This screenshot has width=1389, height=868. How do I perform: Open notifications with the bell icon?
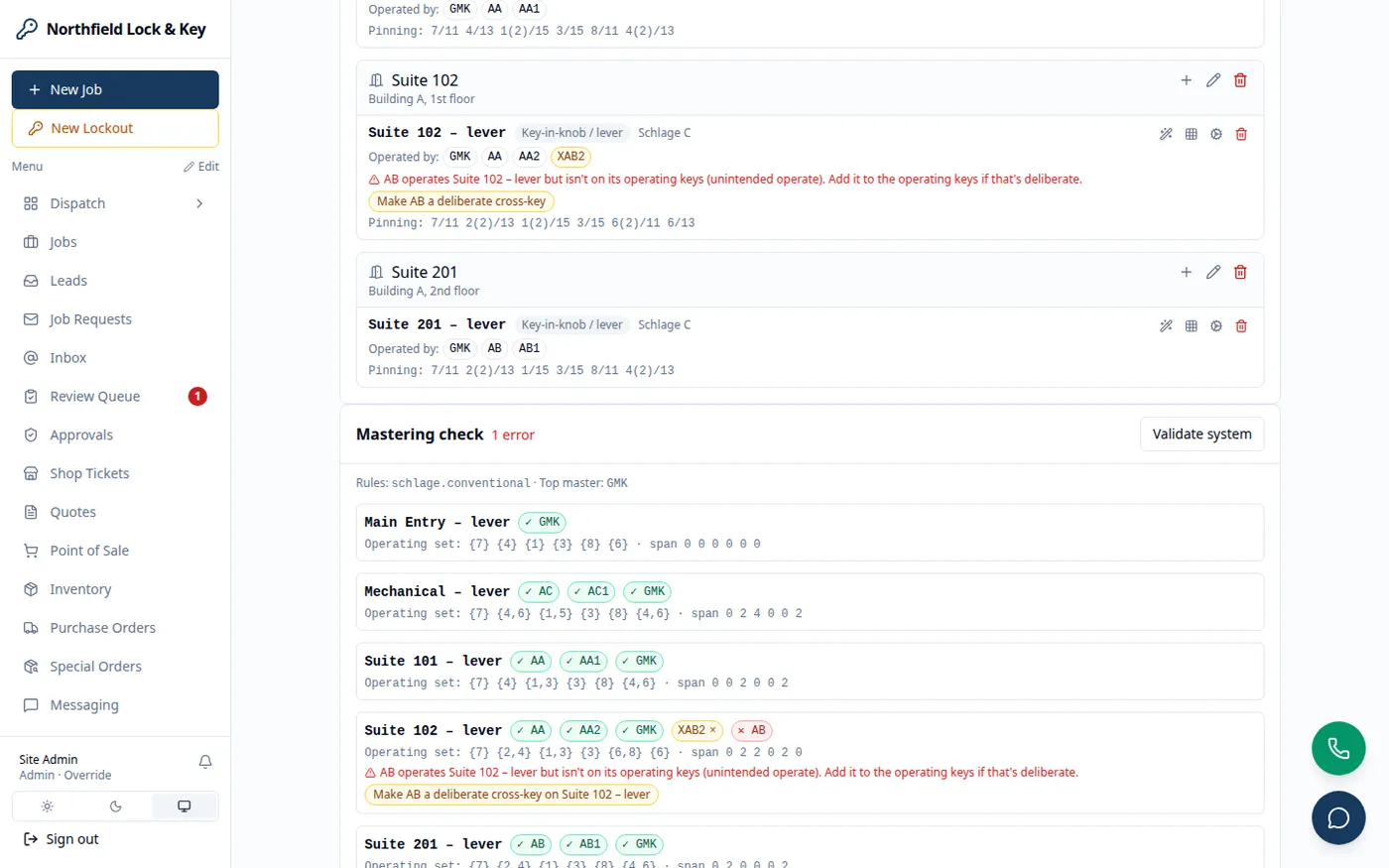point(205,762)
